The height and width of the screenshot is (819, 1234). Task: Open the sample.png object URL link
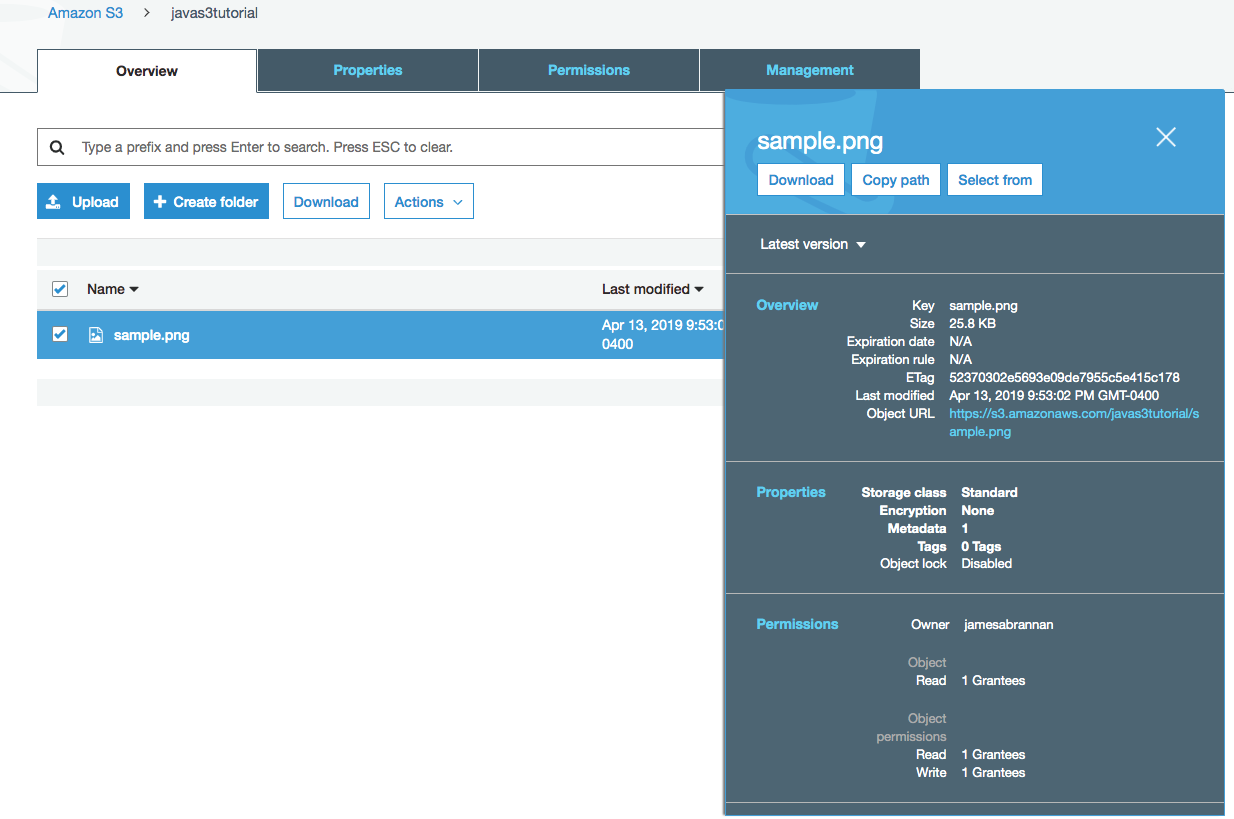(x=1073, y=414)
